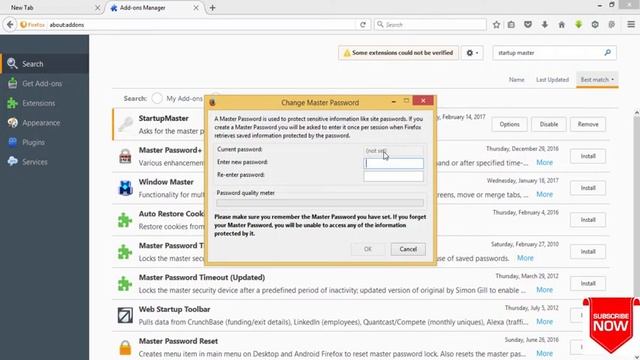640x360 pixels.
Task: Install Auto Restore Cookies add-on
Action: click(588, 220)
